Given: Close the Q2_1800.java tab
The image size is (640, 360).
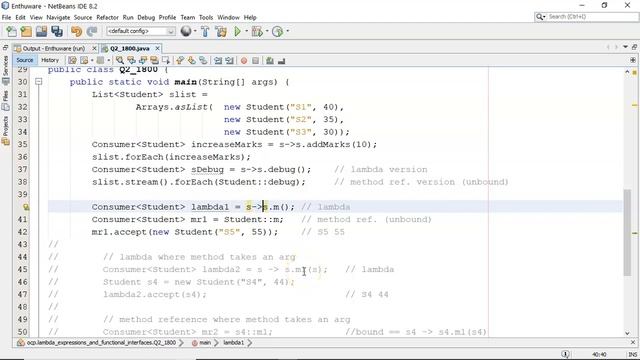Looking at the screenshot, I should tap(158, 48).
